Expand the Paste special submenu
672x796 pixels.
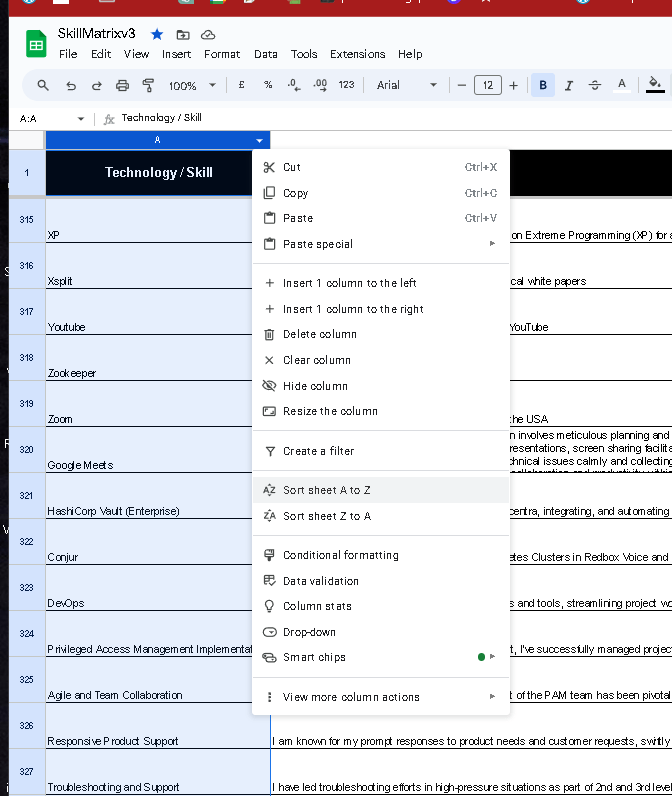click(x=381, y=244)
